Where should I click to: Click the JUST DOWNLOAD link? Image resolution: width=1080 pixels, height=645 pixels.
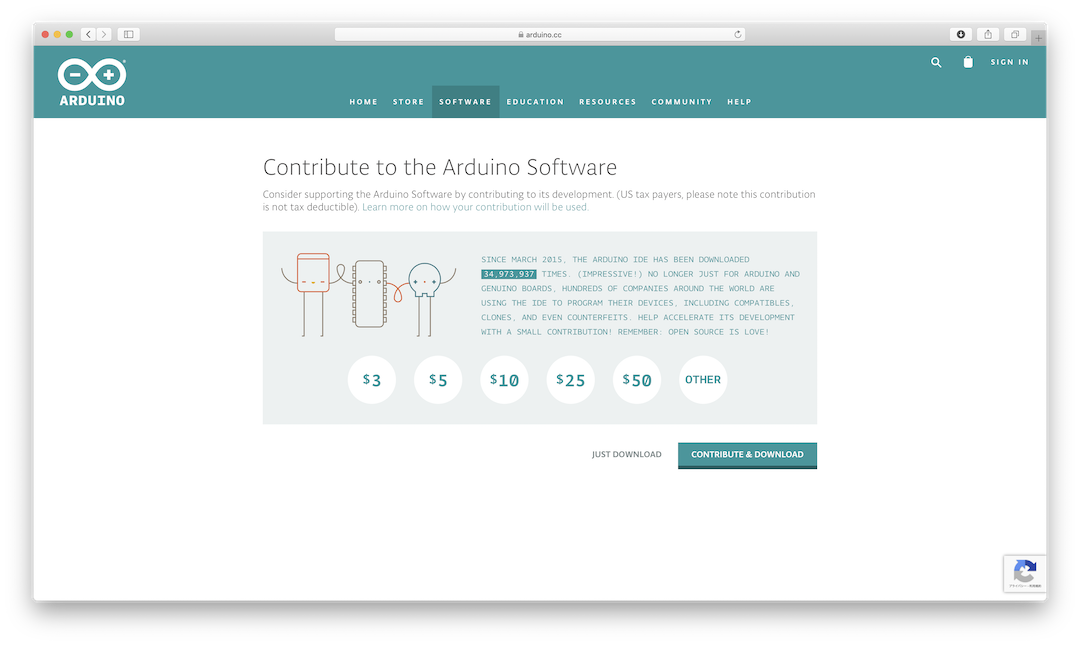[626, 455]
